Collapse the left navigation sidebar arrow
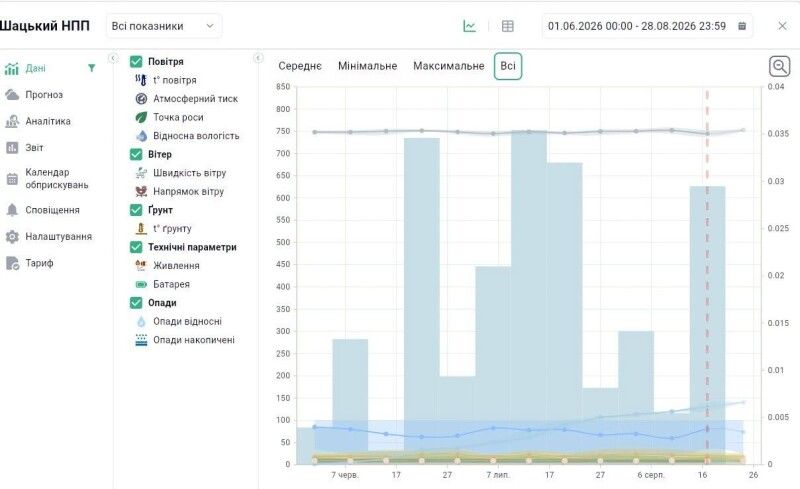This screenshot has width=800, height=489. (x=113, y=58)
